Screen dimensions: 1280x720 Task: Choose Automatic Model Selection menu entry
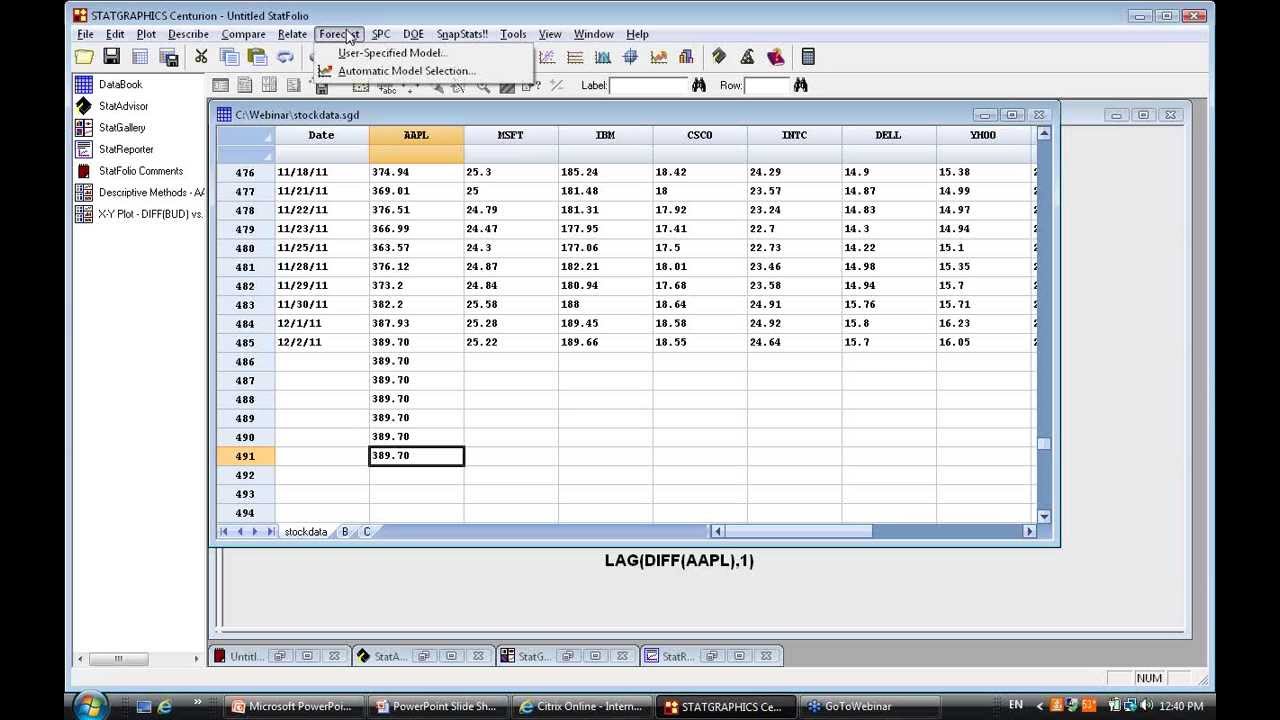pos(406,71)
